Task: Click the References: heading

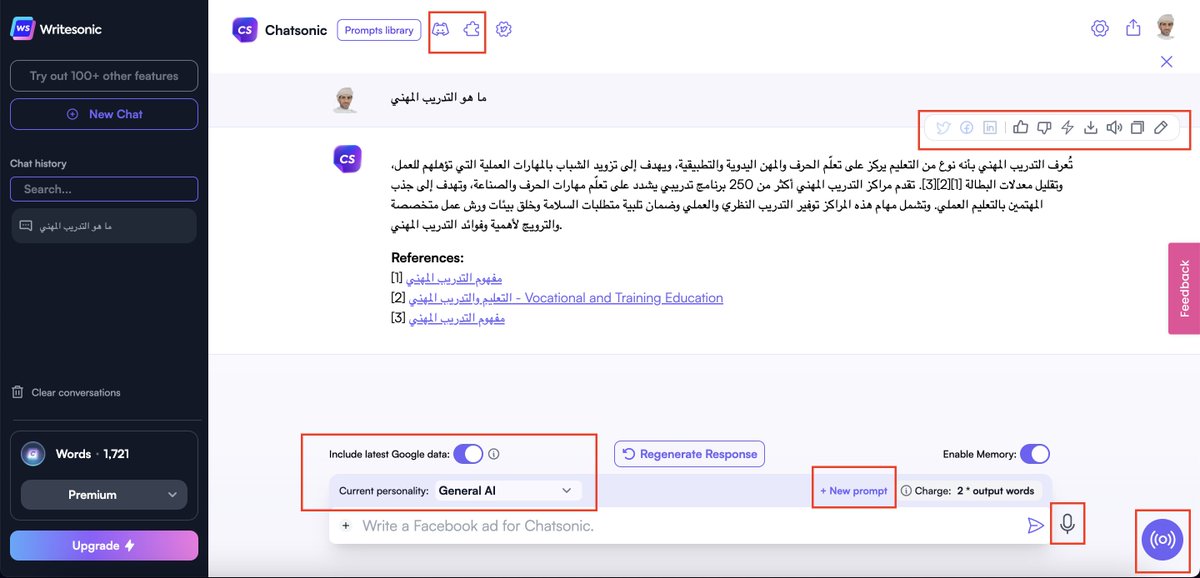Action: (x=428, y=257)
